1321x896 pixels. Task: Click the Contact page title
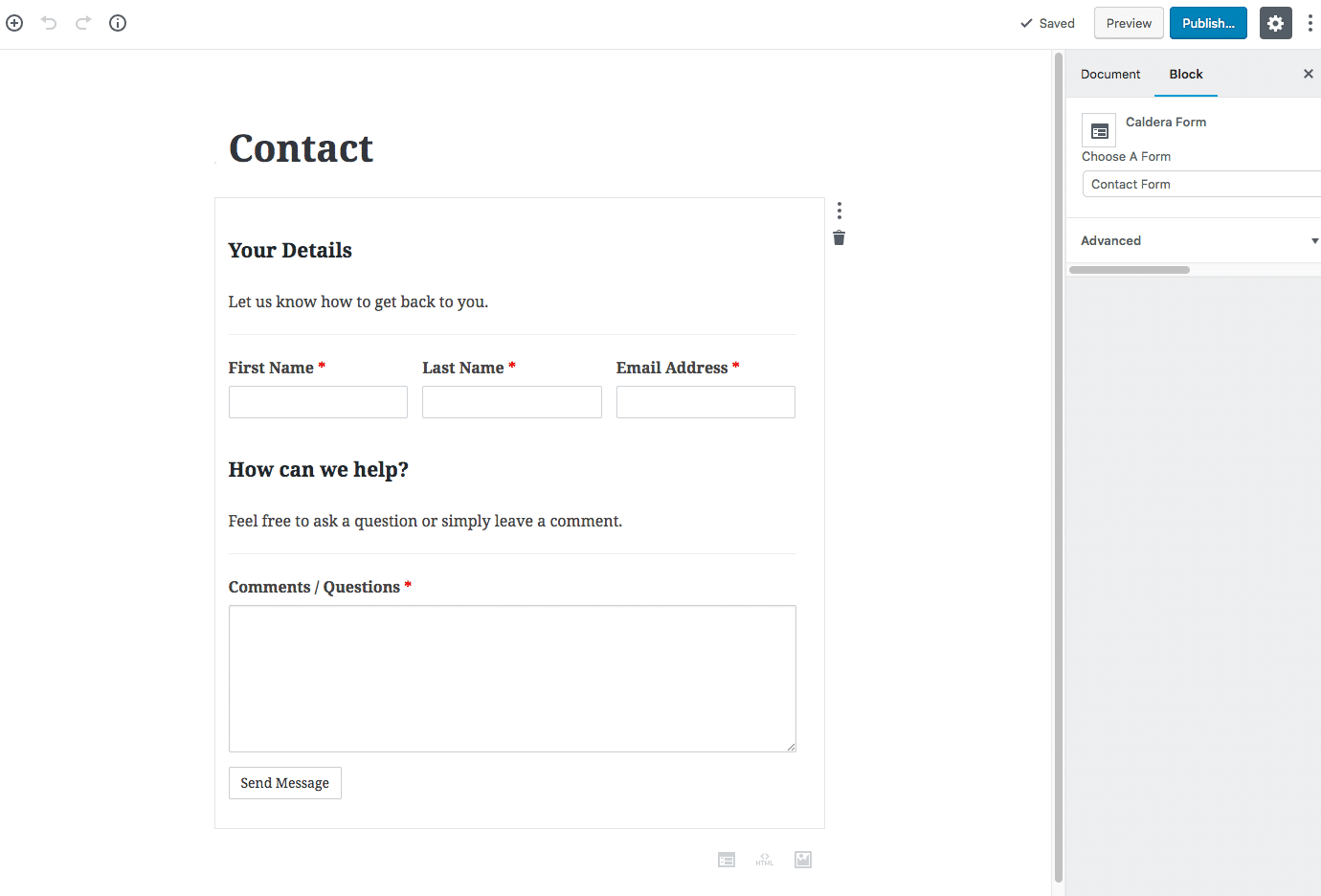[x=301, y=148]
